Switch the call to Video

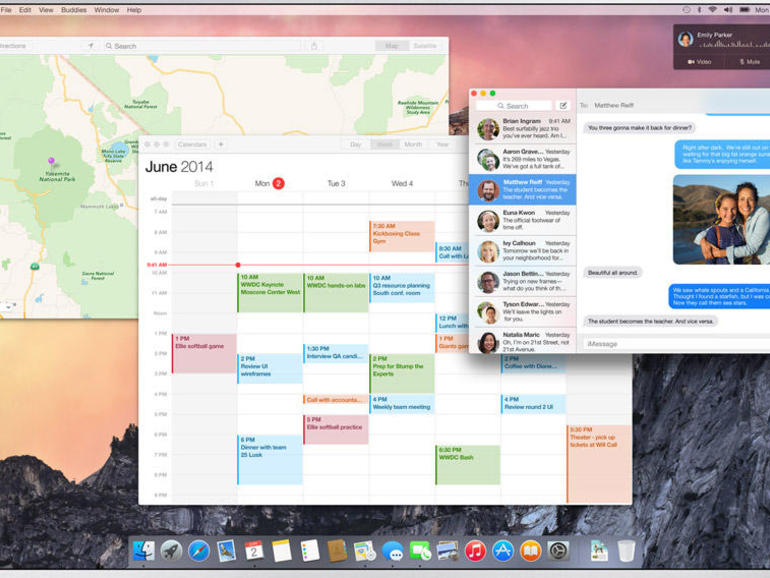tap(698, 62)
